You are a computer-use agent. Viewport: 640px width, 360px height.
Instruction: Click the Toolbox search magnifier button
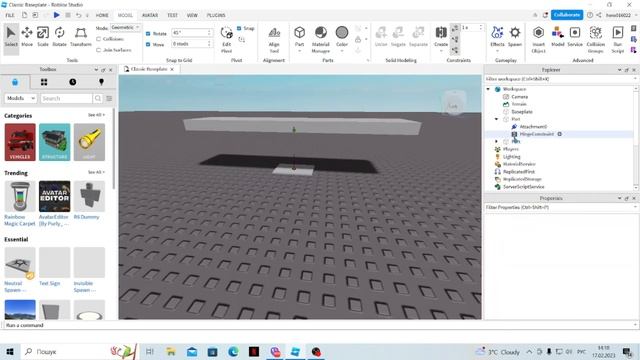[98, 98]
